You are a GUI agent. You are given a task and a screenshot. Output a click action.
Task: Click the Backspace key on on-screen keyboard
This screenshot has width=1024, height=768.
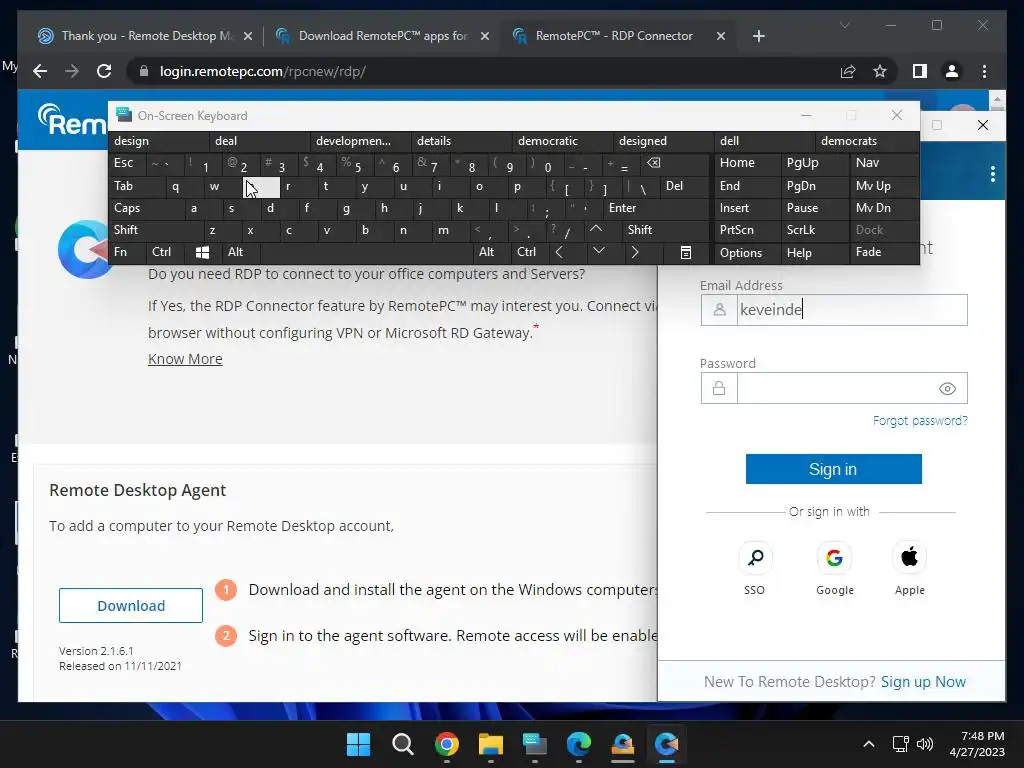coord(653,163)
